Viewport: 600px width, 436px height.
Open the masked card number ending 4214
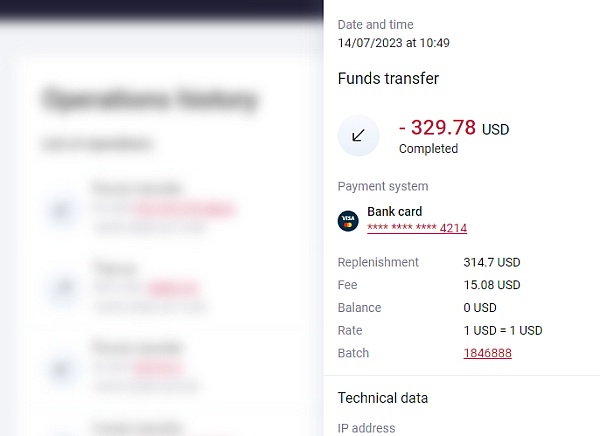click(417, 228)
